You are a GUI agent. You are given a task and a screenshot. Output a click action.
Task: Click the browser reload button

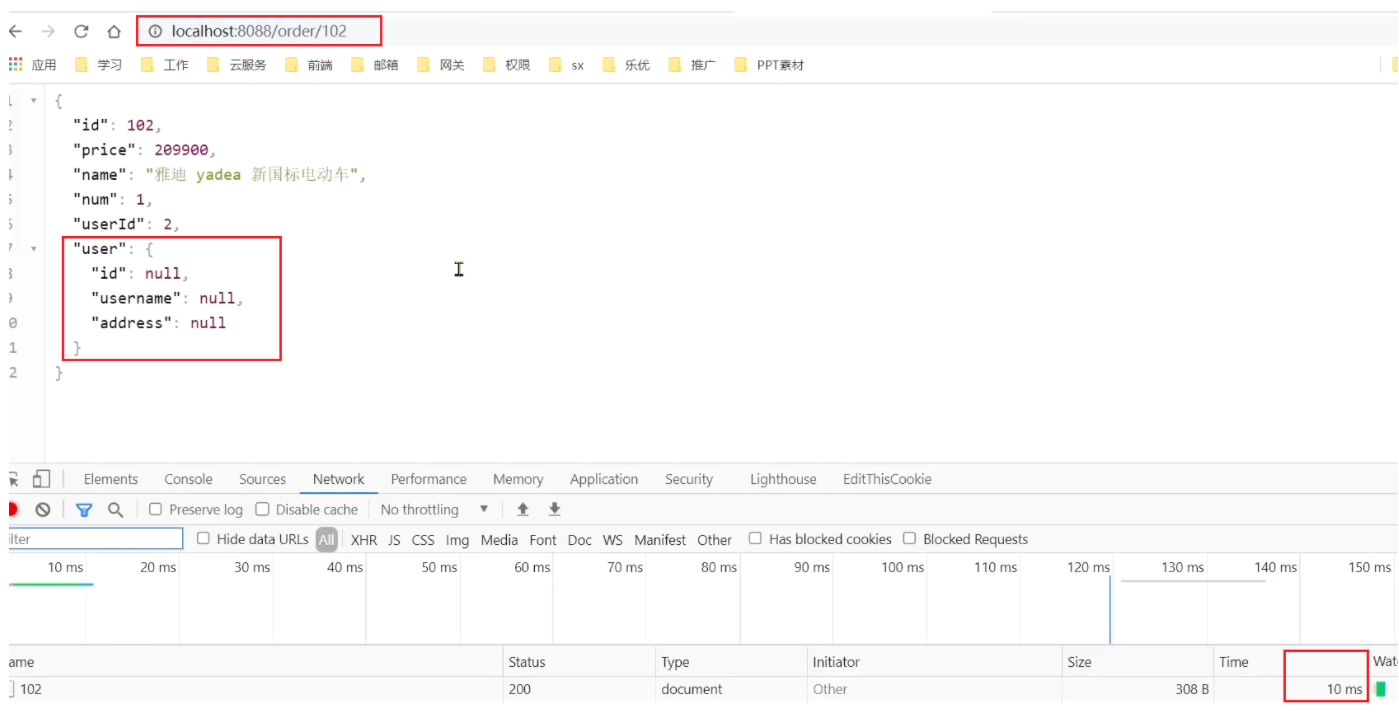point(81,31)
